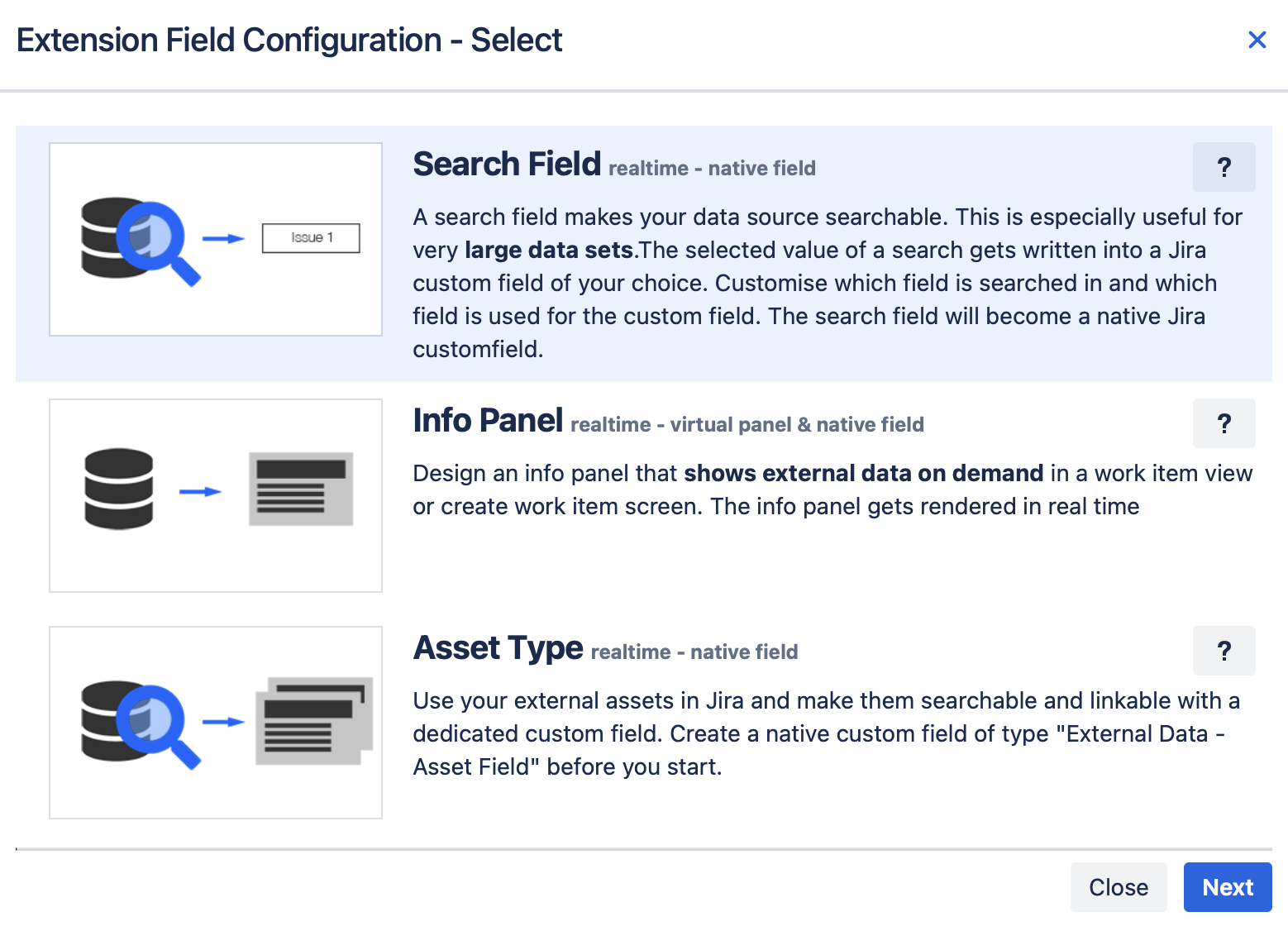Select the Asset Type heading

pyautogui.click(x=499, y=647)
